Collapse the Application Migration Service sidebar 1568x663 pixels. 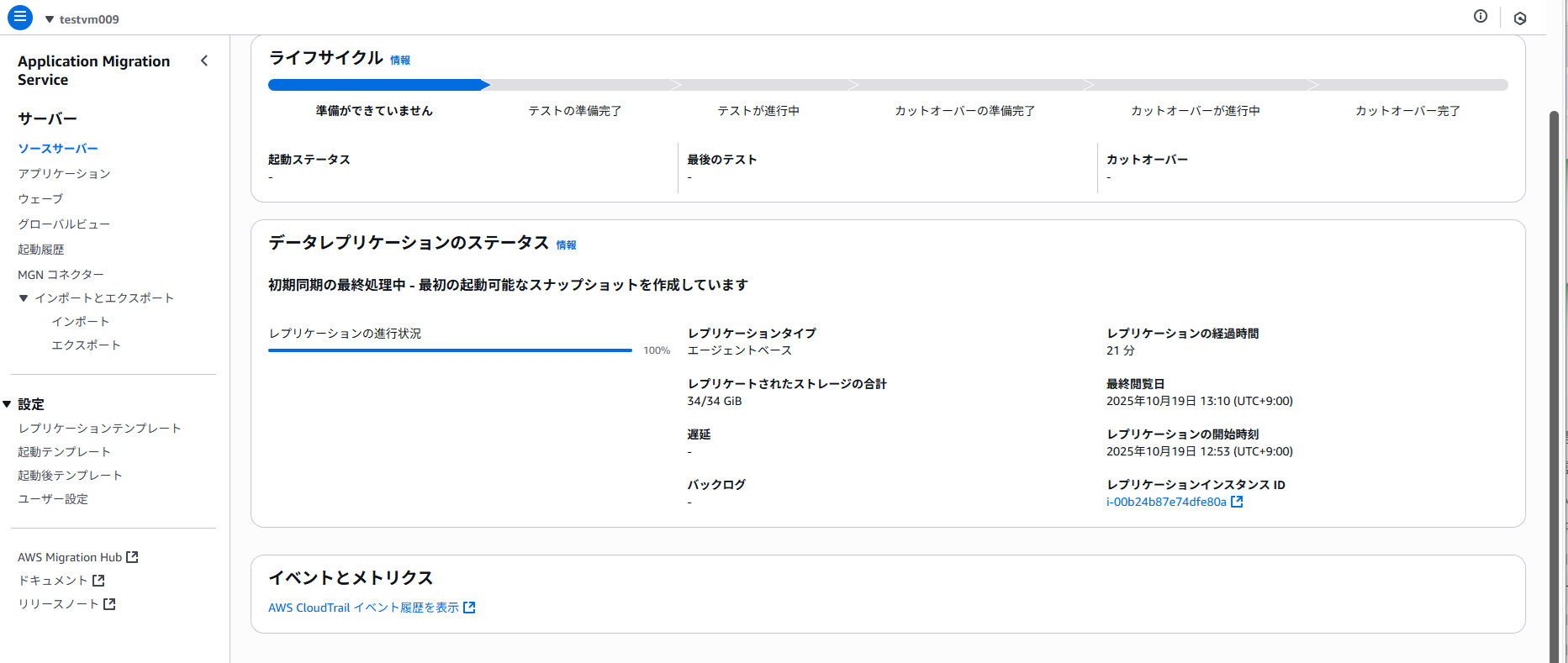point(204,61)
